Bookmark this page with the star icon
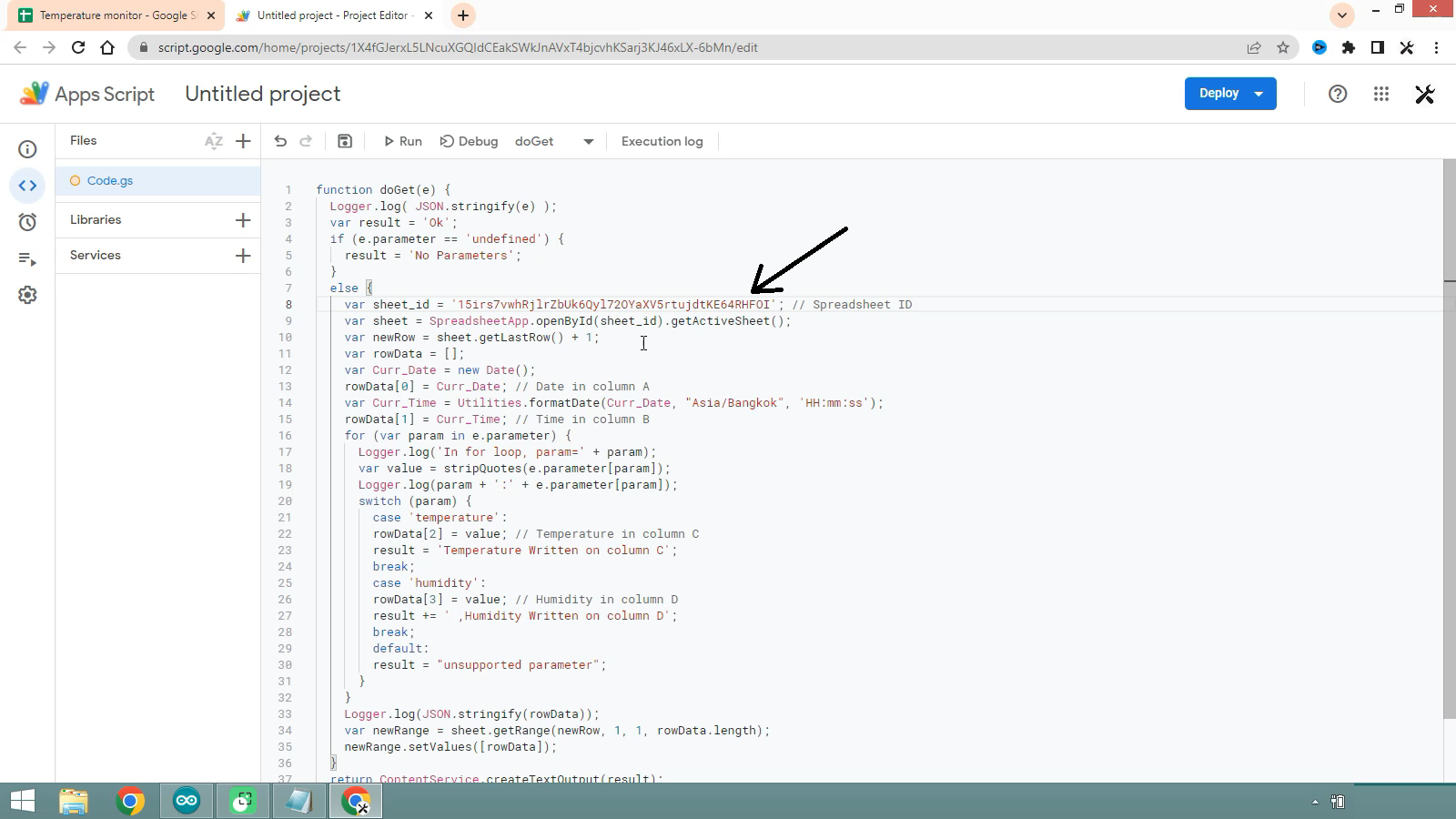 [1283, 47]
